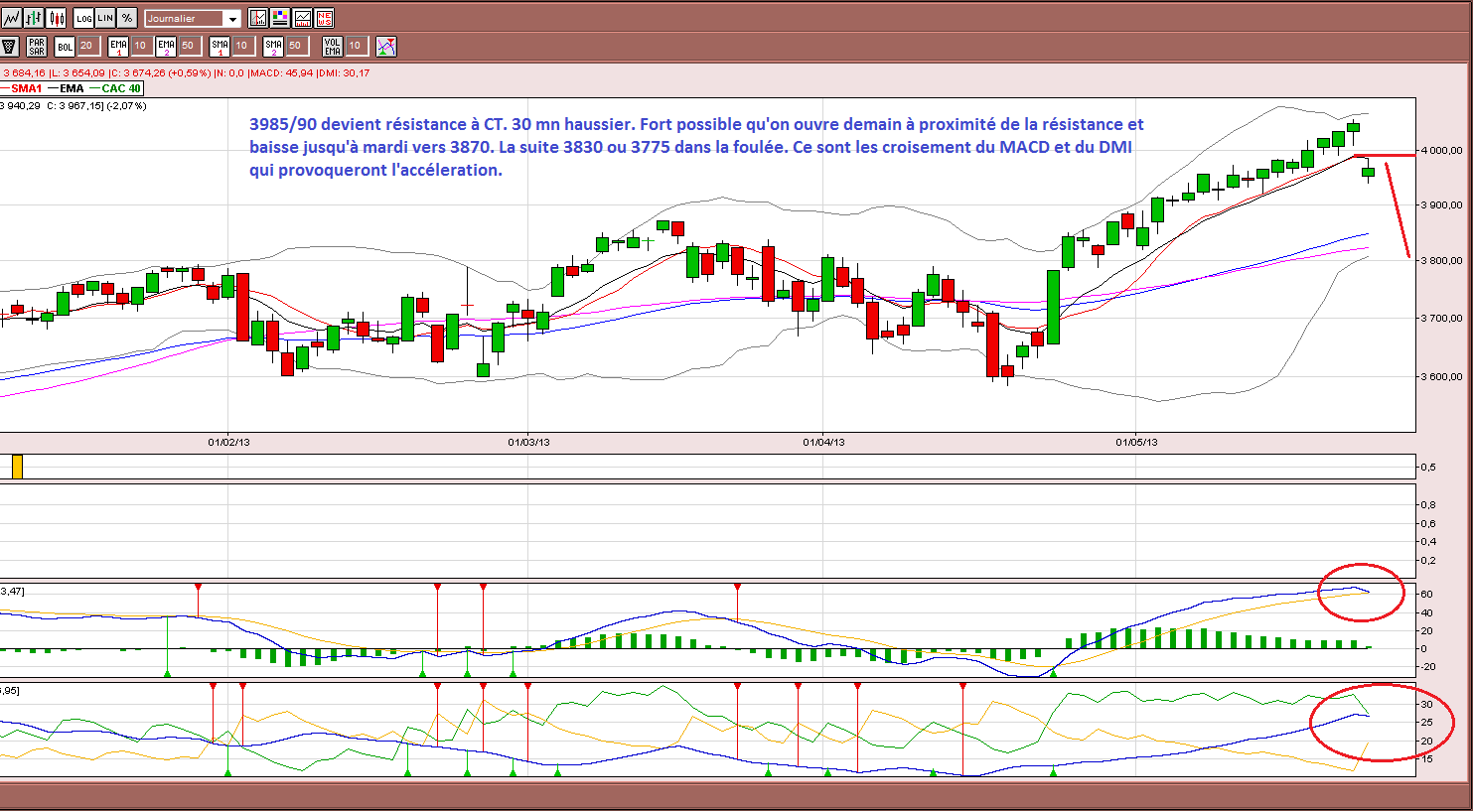Click the 3 700,00 price axis label
The height and width of the screenshot is (812, 1473).
[x=1440, y=319]
